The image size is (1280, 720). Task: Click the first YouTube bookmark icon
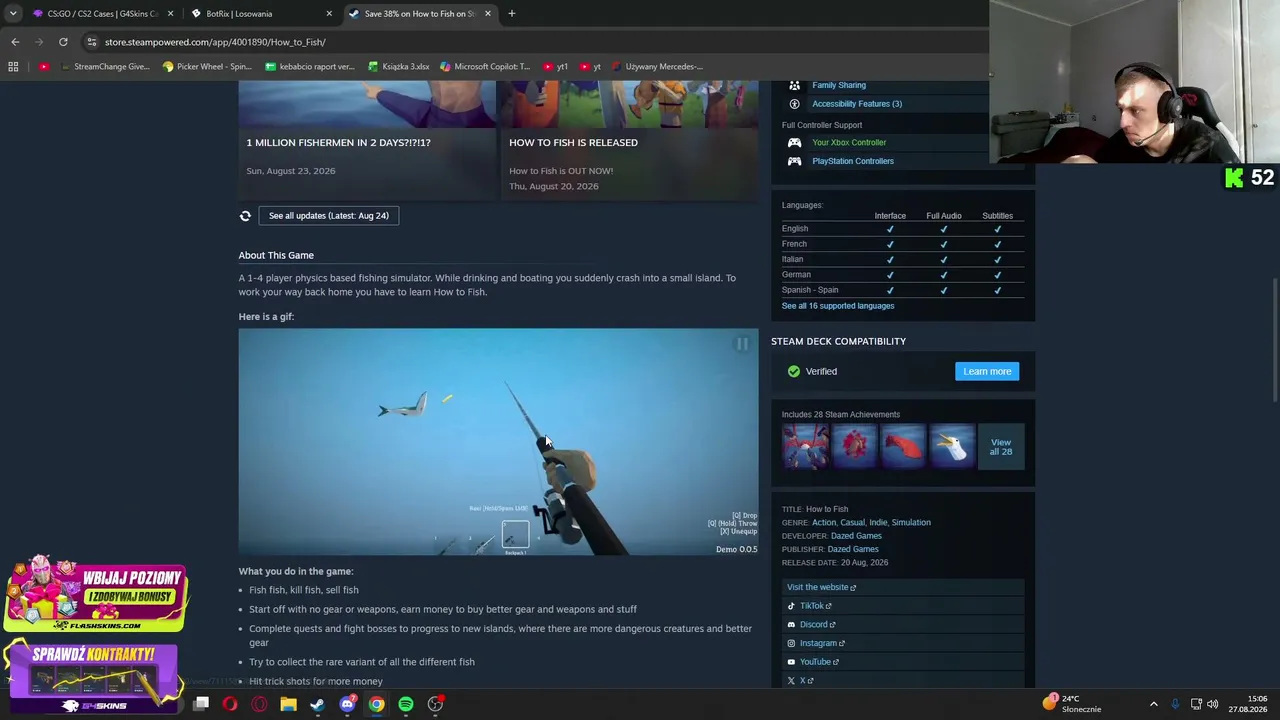[x=44, y=67]
